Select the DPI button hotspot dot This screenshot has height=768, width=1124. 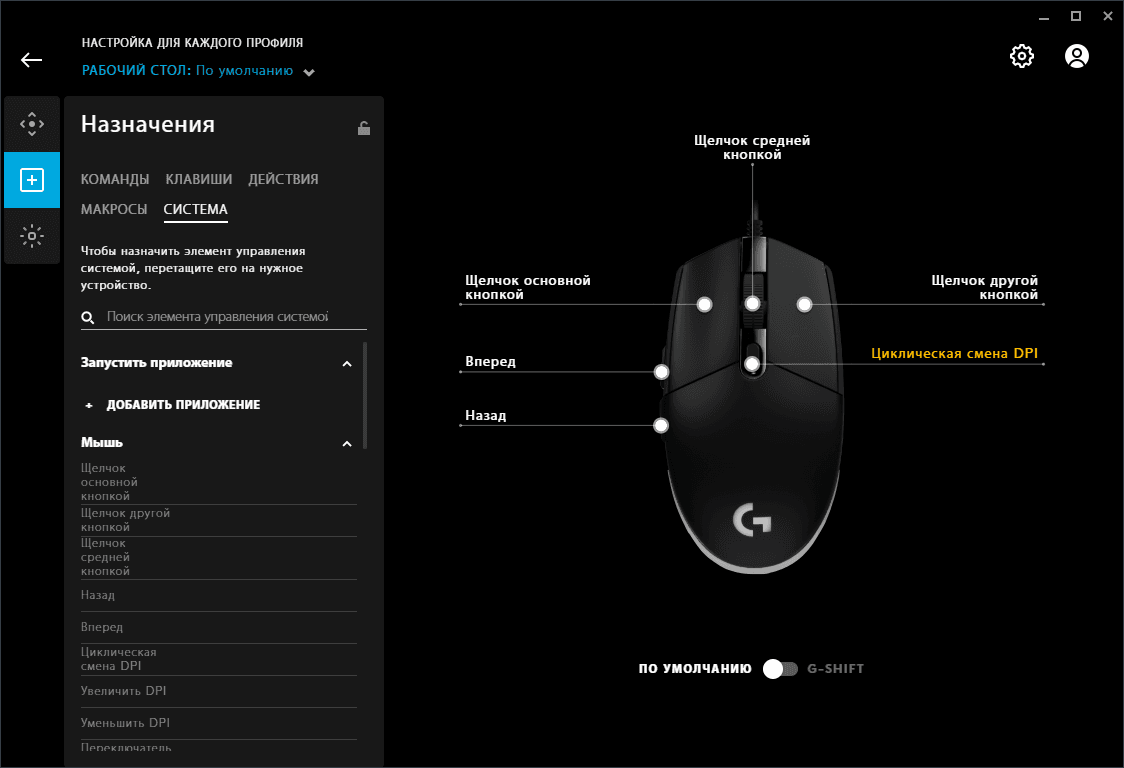pyautogui.click(x=752, y=364)
